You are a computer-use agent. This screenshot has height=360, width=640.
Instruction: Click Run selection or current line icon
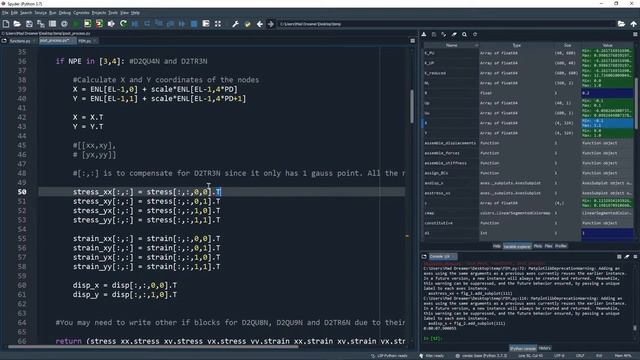tap(111, 24)
